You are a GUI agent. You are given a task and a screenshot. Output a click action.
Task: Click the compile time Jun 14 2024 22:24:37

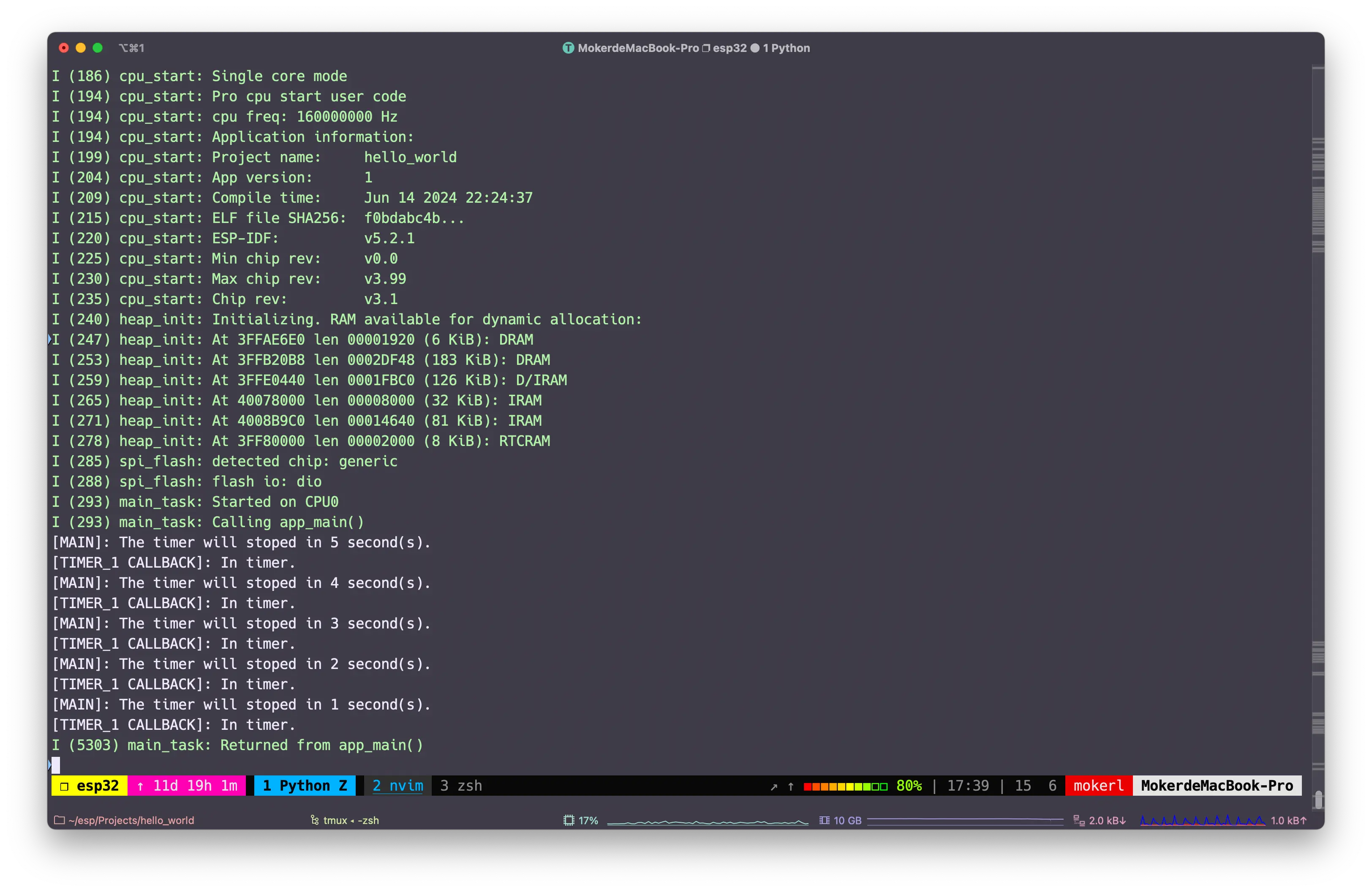(448, 198)
